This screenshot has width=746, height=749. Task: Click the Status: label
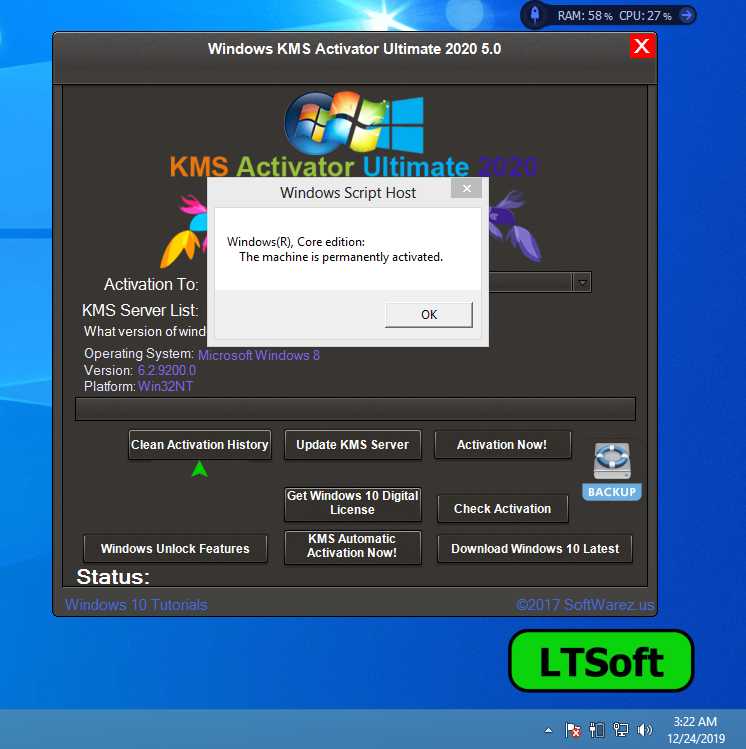point(113,577)
